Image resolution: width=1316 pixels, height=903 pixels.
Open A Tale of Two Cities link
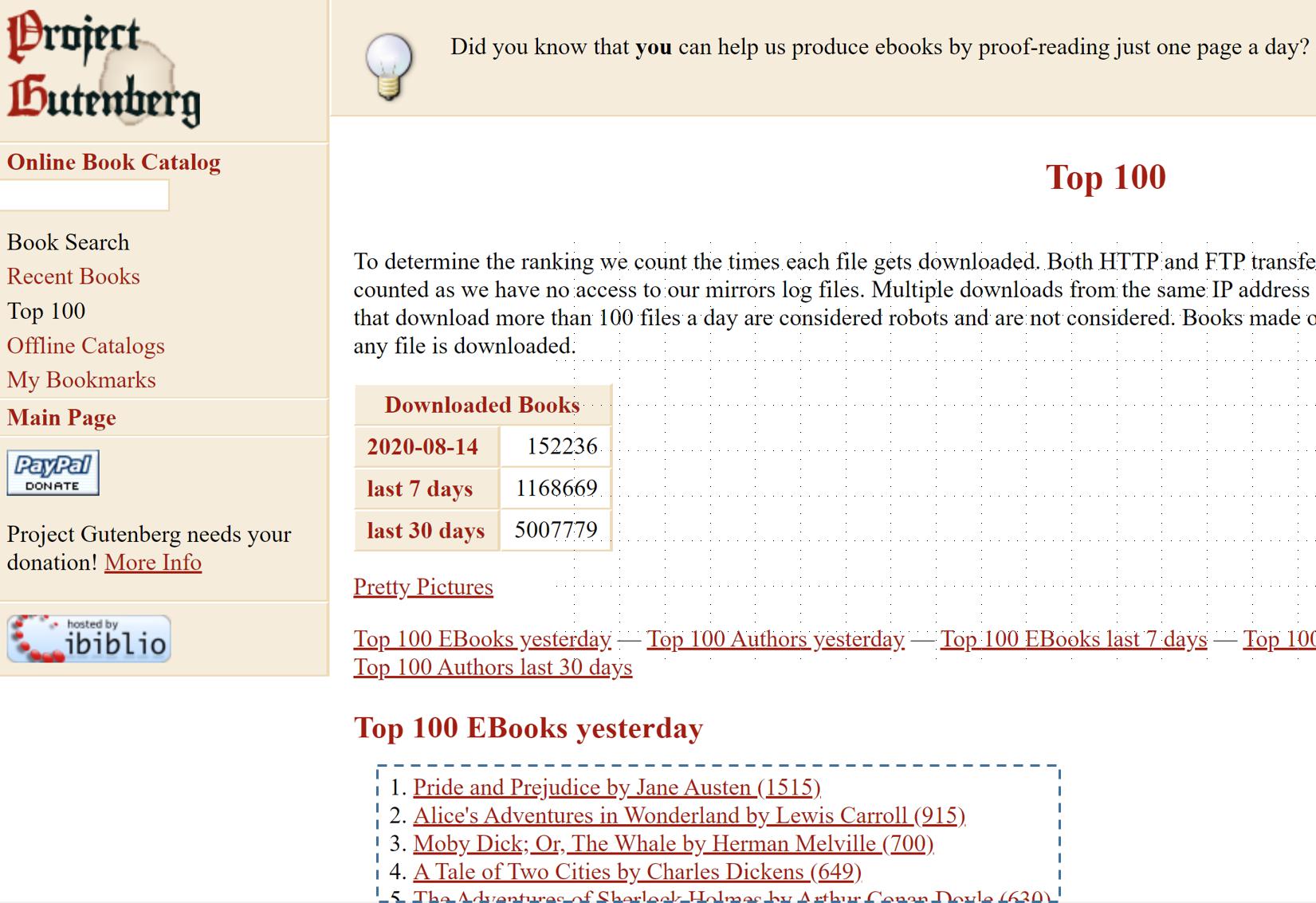(x=637, y=872)
